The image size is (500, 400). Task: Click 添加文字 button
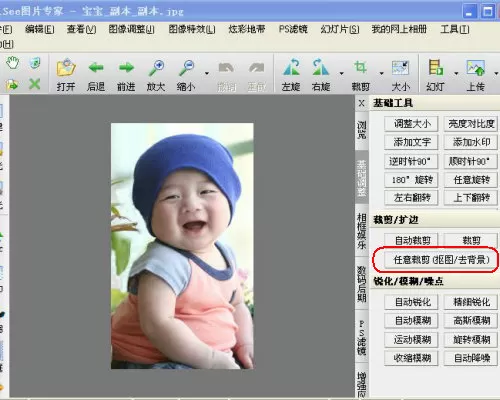[x=411, y=142]
